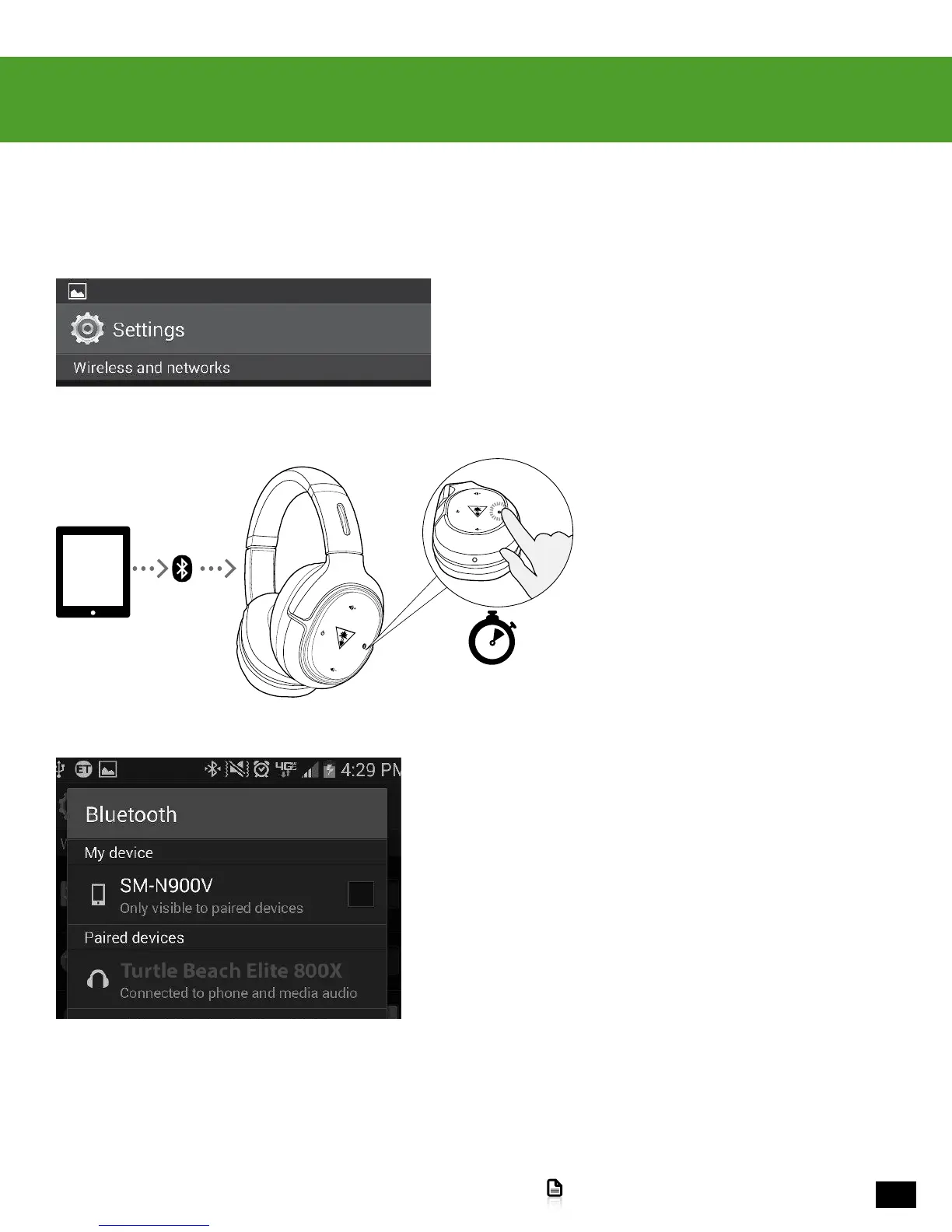Click the phone icon beside SM-N900V
This screenshot has width=952, height=1232.
click(98, 894)
